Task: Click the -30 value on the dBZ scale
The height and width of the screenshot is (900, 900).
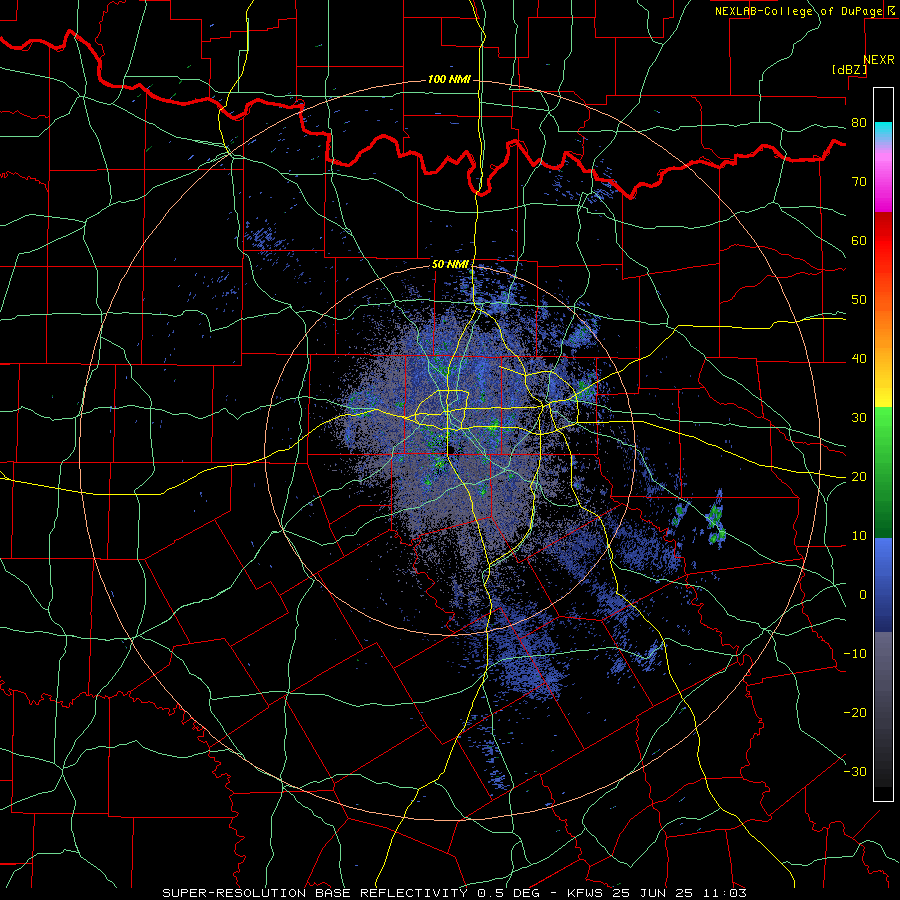Action: pyautogui.click(x=855, y=772)
